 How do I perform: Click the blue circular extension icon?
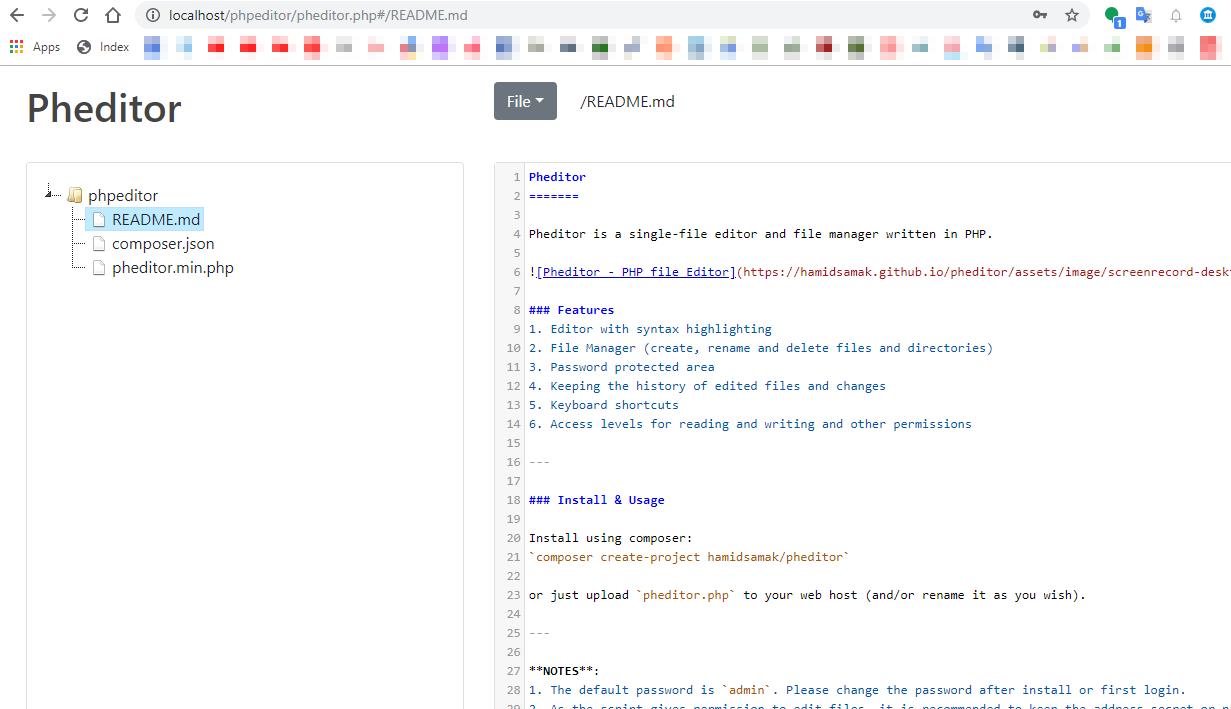pos(1208,15)
